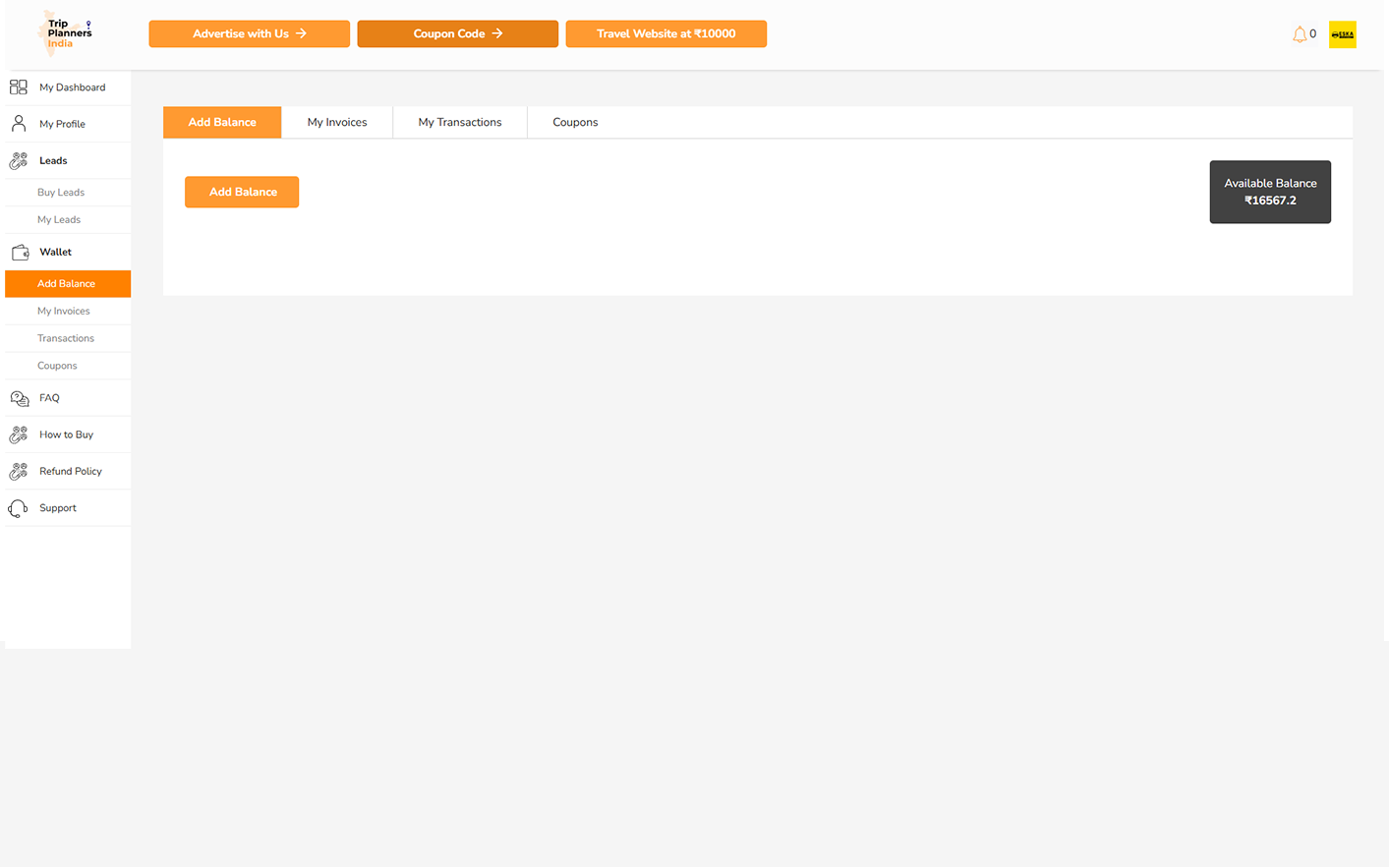The width and height of the screenshot is (1389, 868).
Task: Collapse the Wallet sidebar section
Action: [x=55, y=253]
